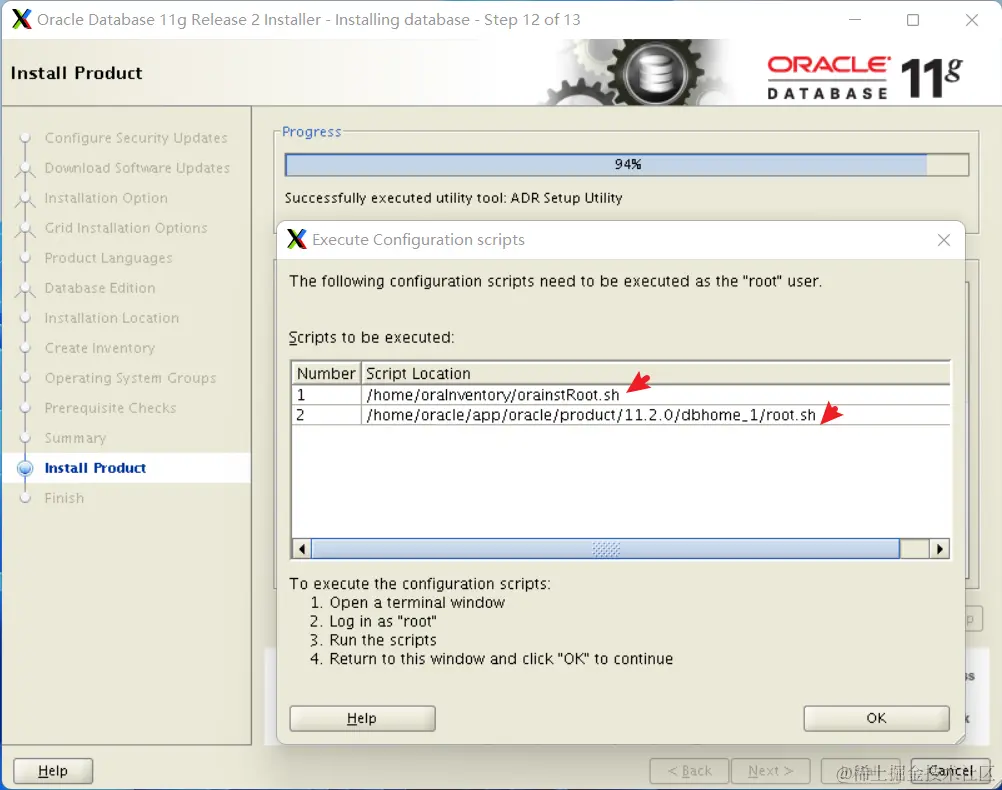The image size is (1002, 790).
Task: Select Finish step in sidebar
Action: [65, 499]
